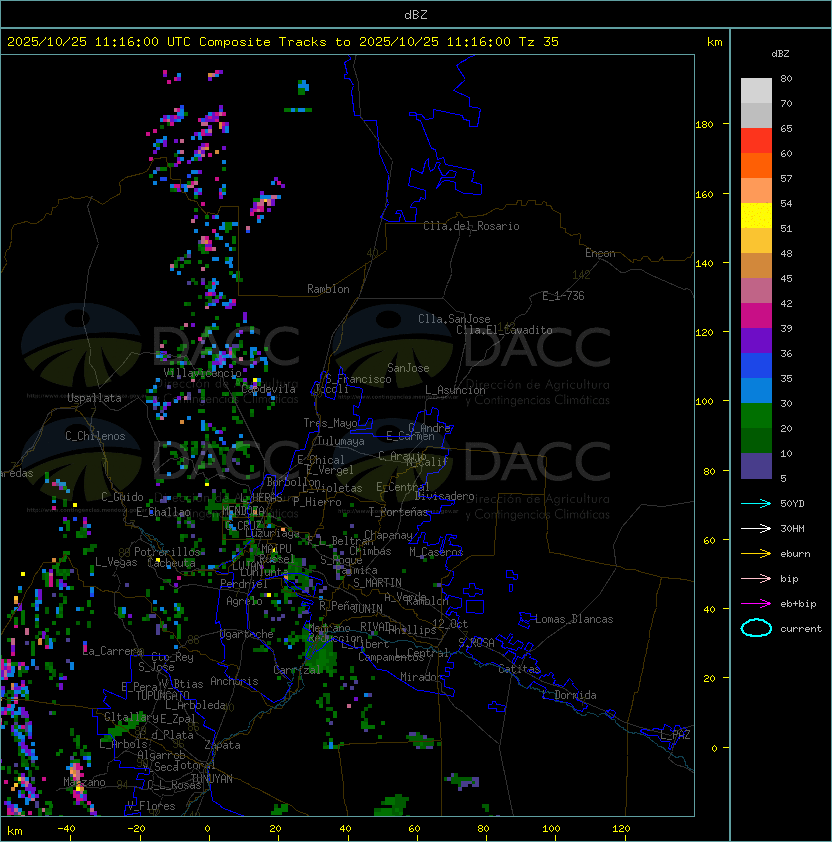Viewport: 832px width, 842px height.
Task: Select the light gray 80 dBZ swatch
Action: pyautogui.click(x=756, y=91)
